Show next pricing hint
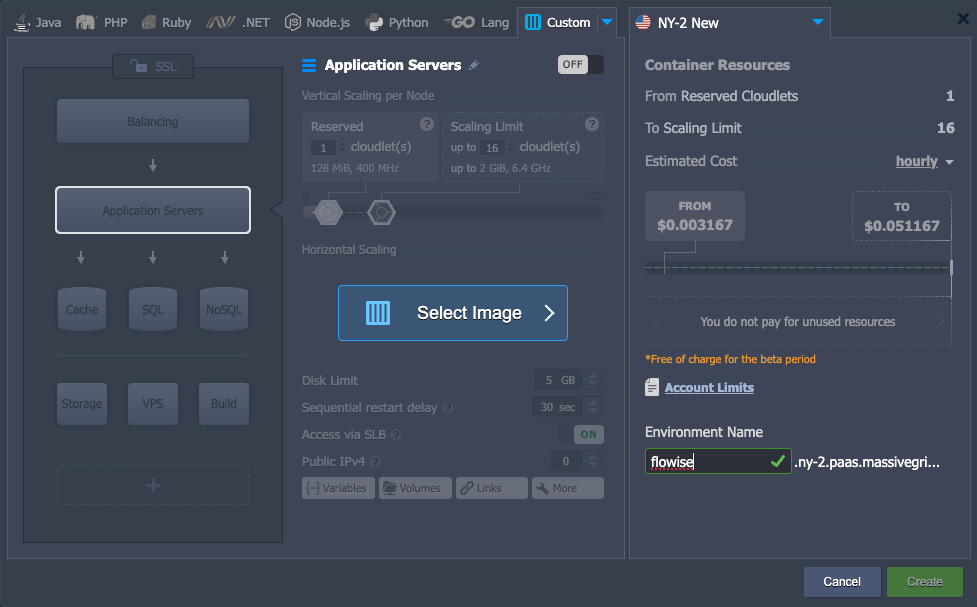The height and width of the screenshot is (607, 977). [940, 322]
